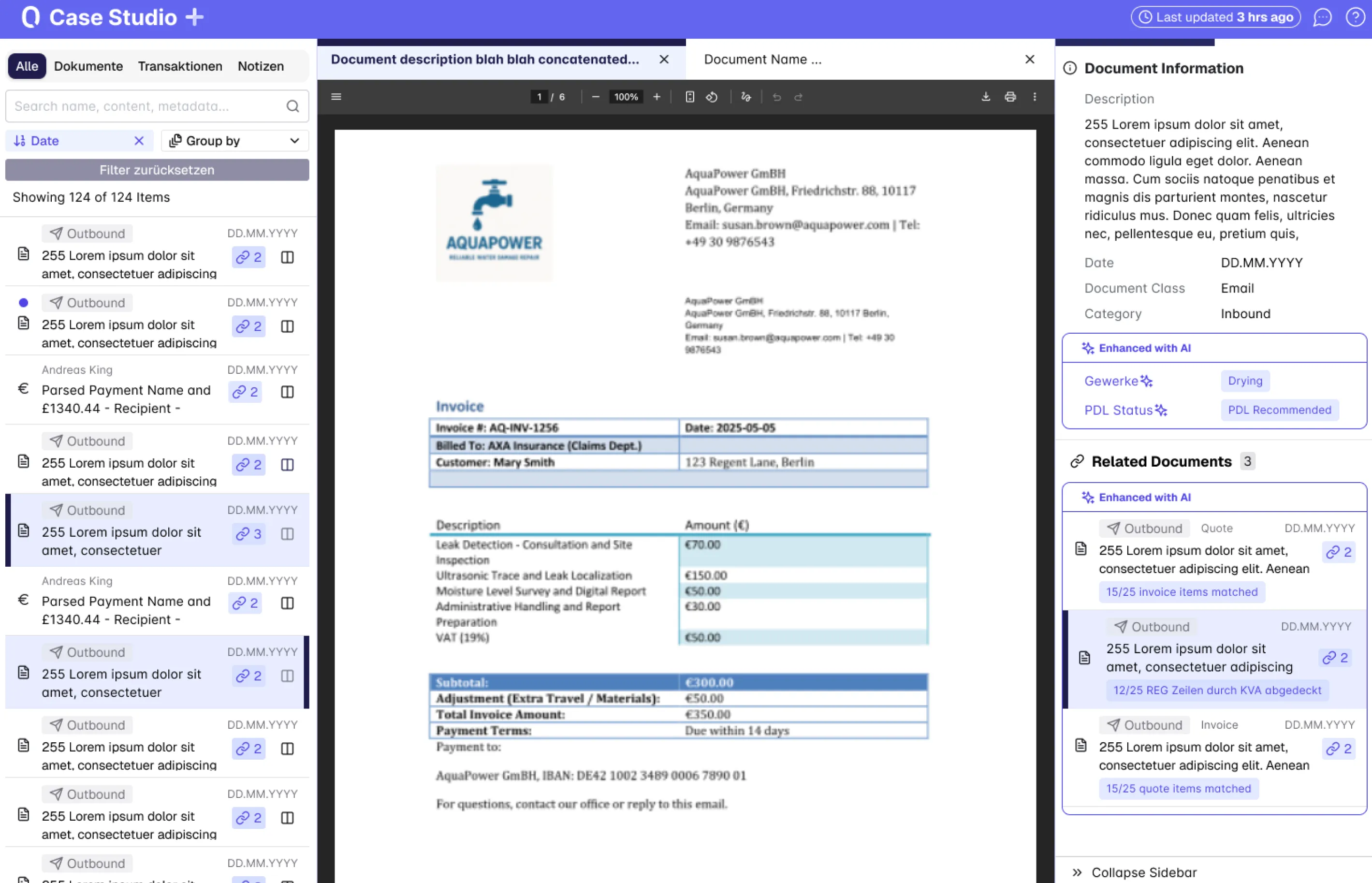Print the displayed document
The height and width of the screenshot is (883, 1372).
(x=1010, y=97)
